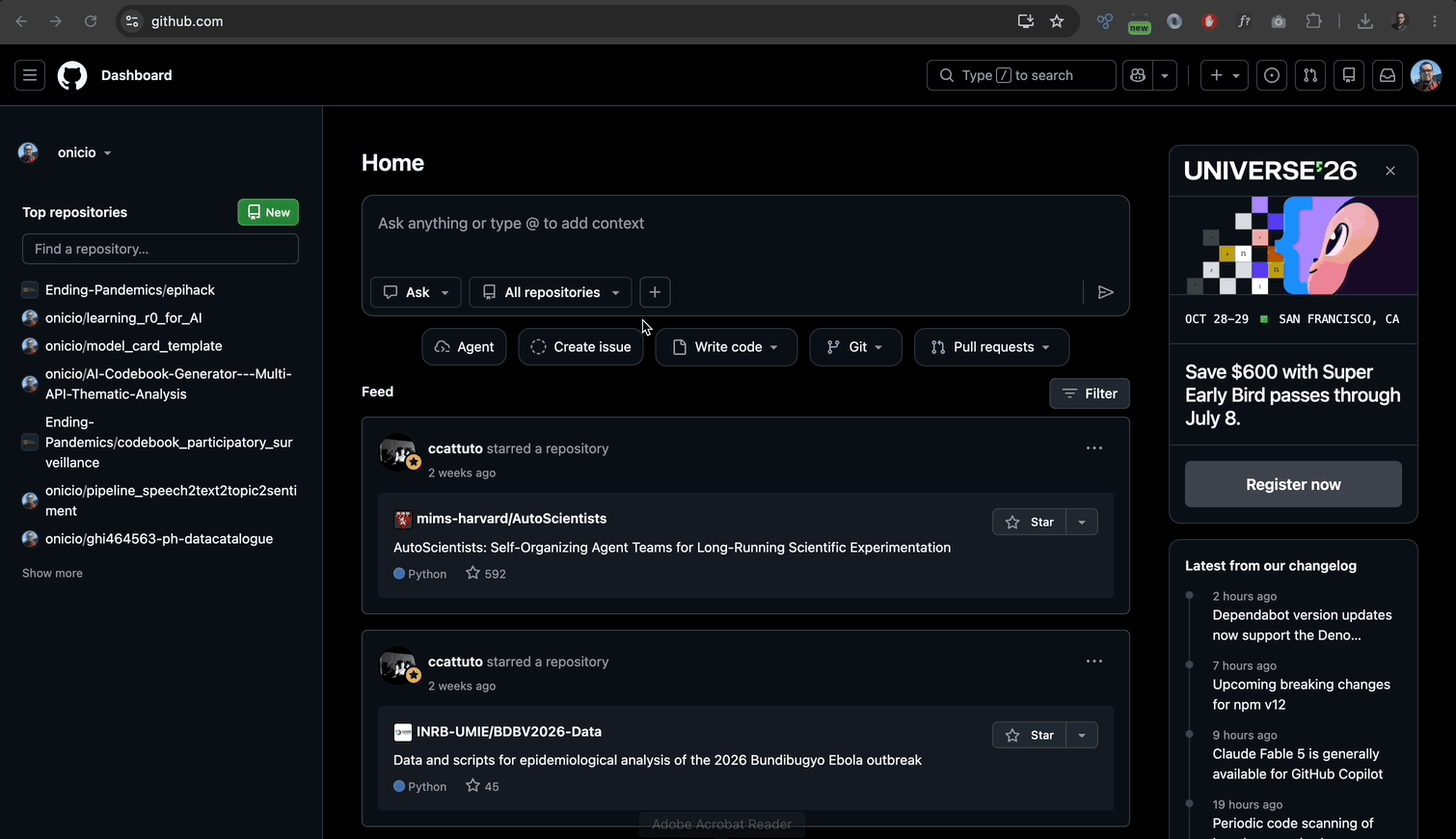Screen dimensions: 1456x839
Task: Click the send message arrow icon
Action: point(1106,292)
